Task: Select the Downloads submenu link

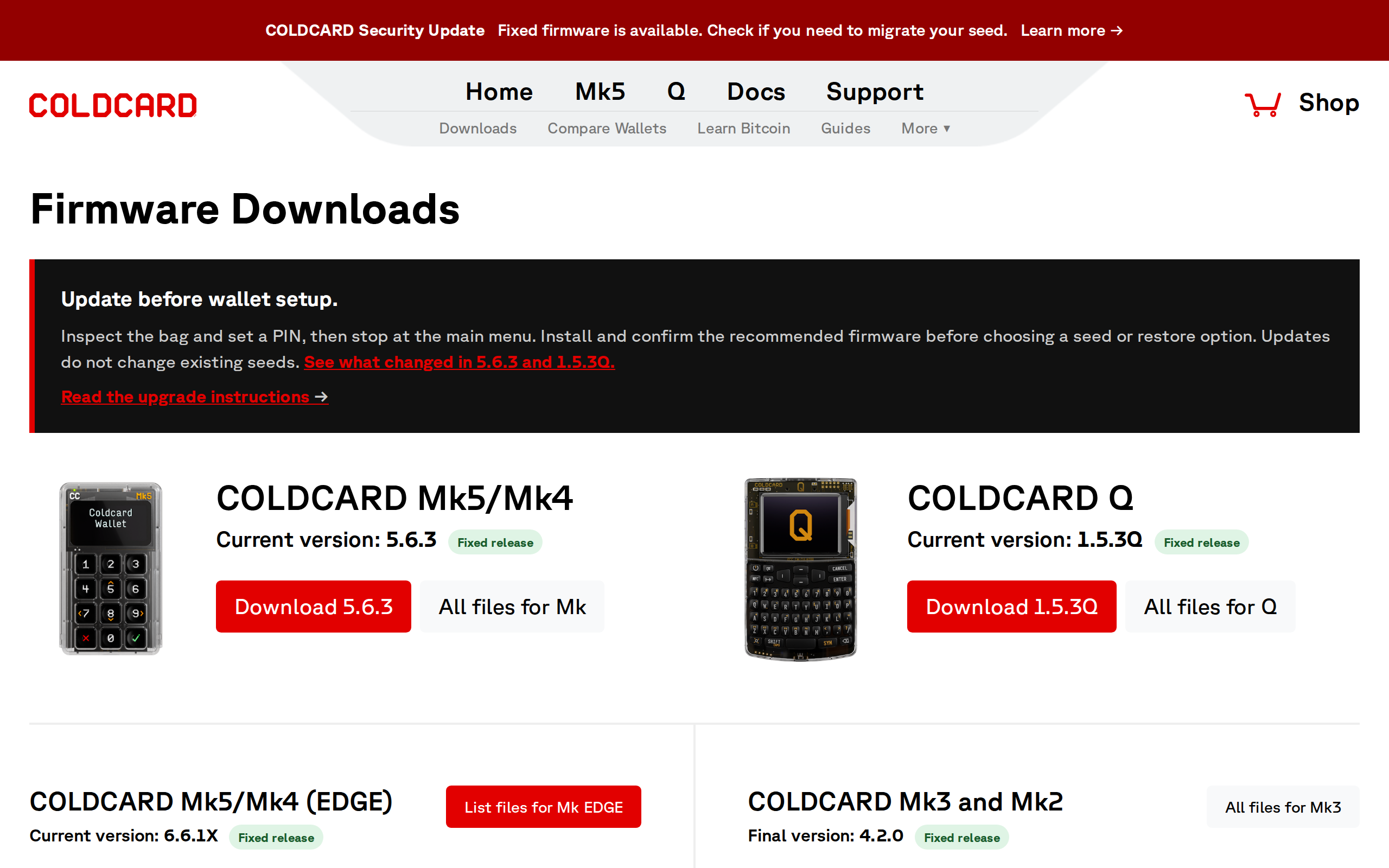Action: point(477,128)
